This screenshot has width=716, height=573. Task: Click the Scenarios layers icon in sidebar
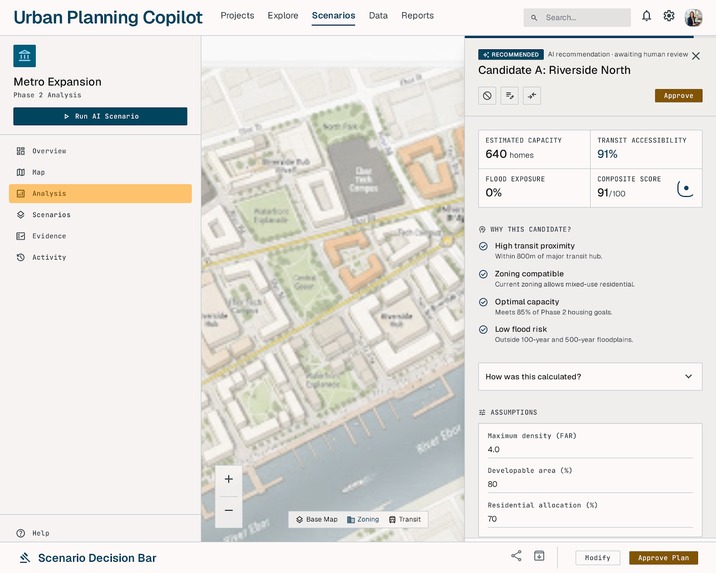point(21,215)
